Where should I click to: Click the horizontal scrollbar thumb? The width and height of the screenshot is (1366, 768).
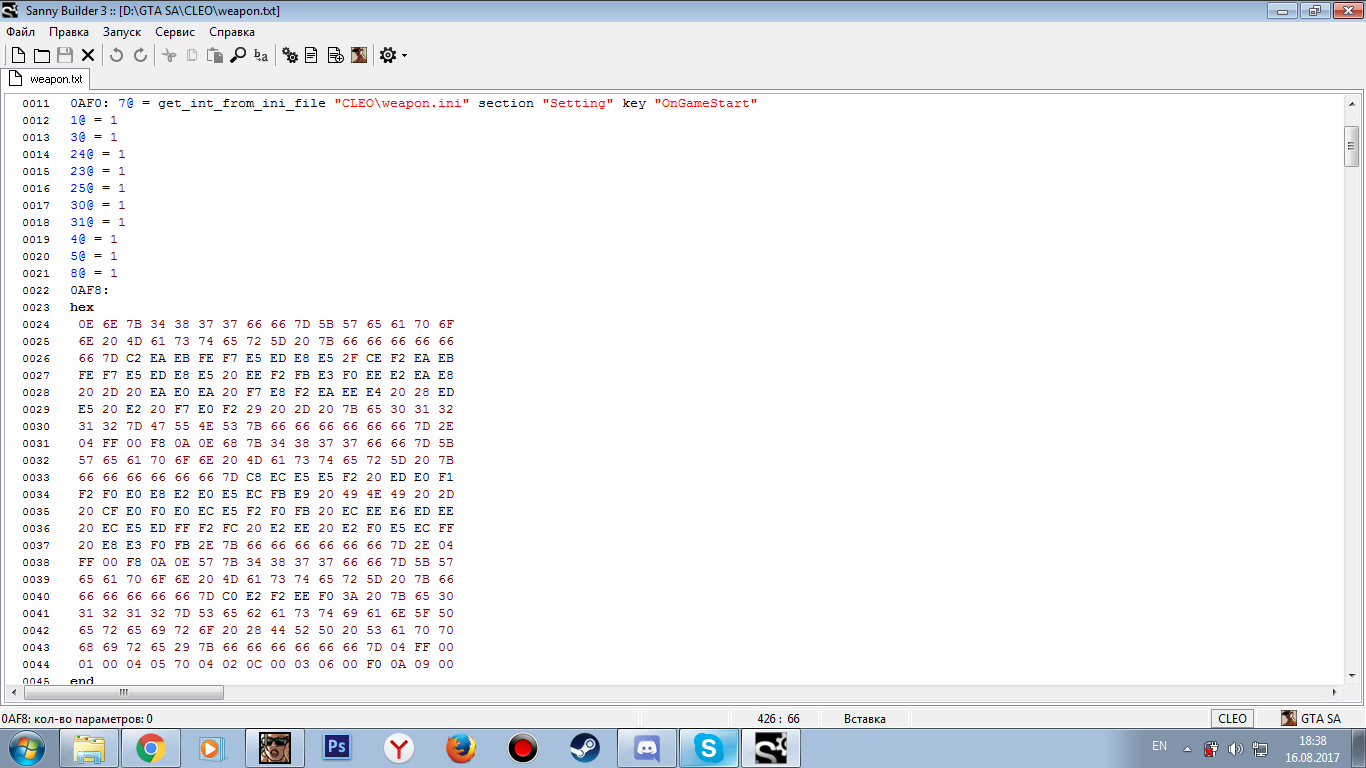[124, 692]
